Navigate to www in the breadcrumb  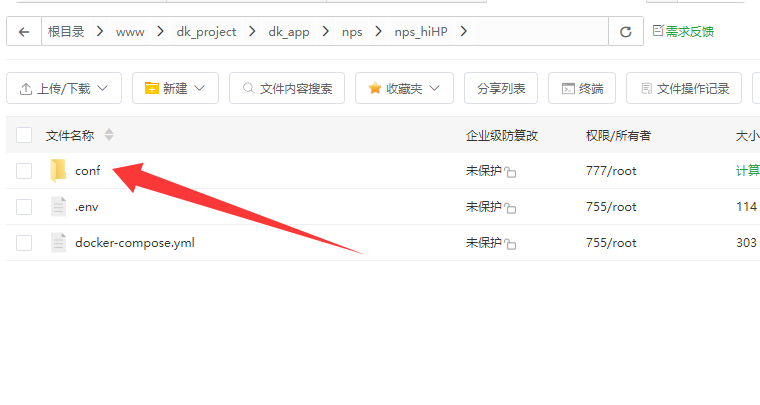130,32
